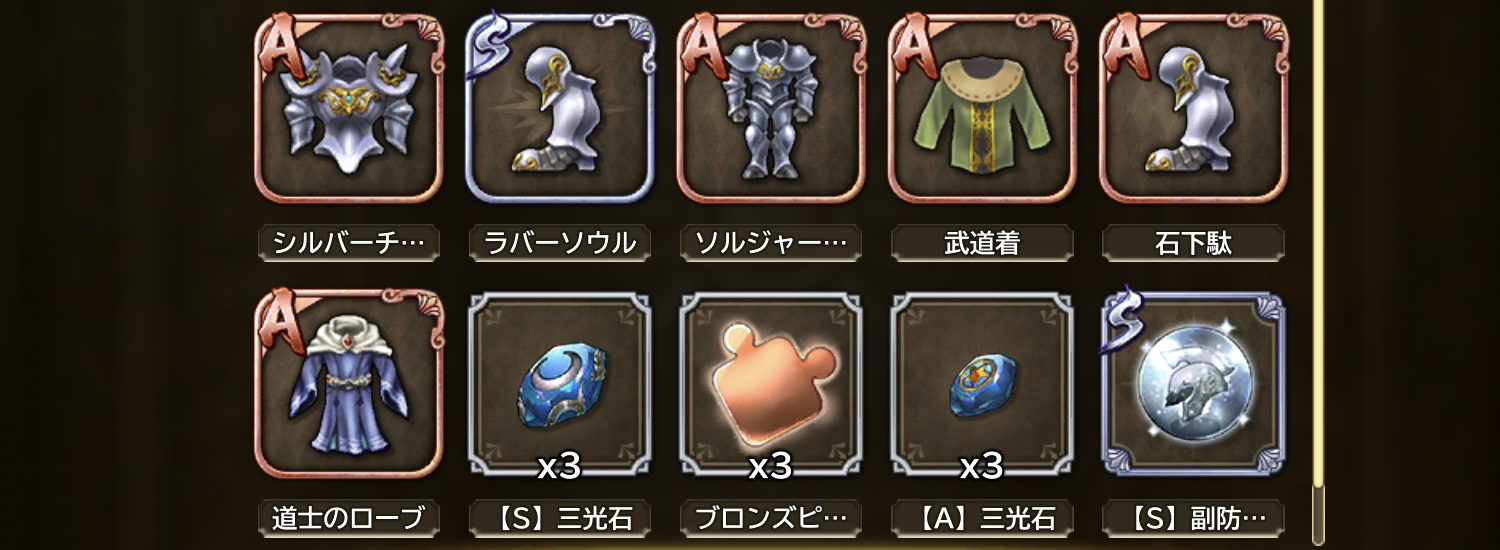The image size is (1500, 550).
Task: Select the ブロンズピ bronze puzzle piece icon
Action: 771,384
